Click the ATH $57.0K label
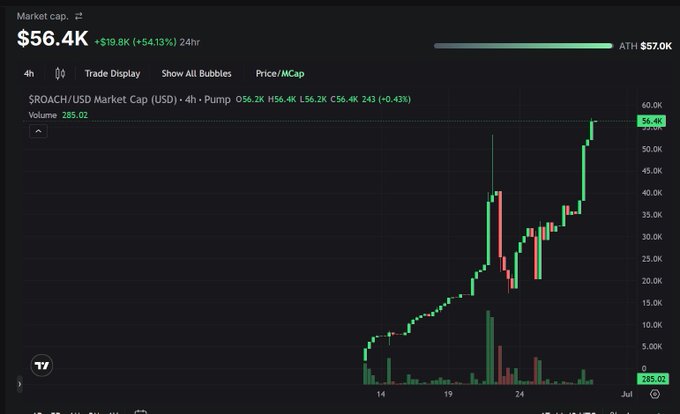 (x=645, y=46)
